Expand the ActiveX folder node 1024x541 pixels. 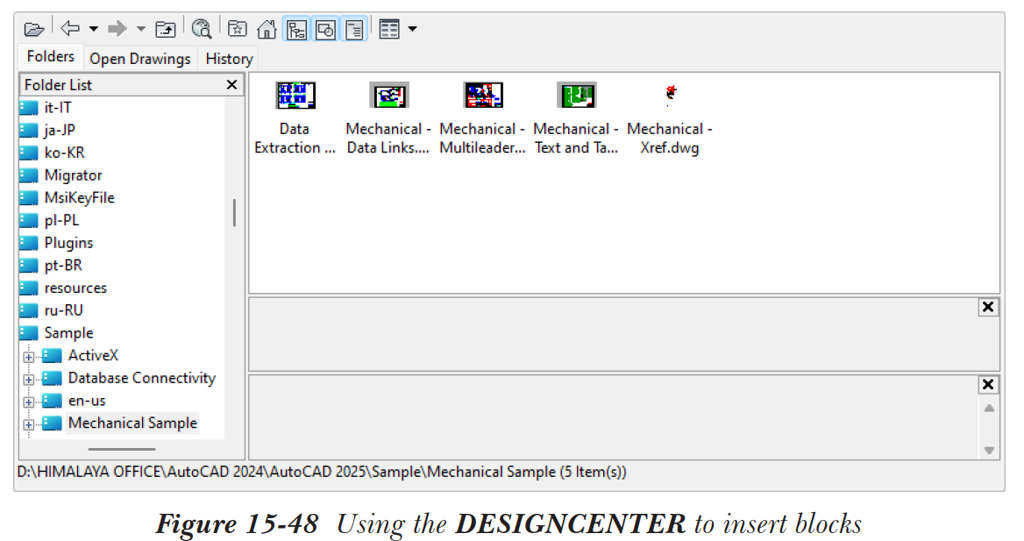29,357
